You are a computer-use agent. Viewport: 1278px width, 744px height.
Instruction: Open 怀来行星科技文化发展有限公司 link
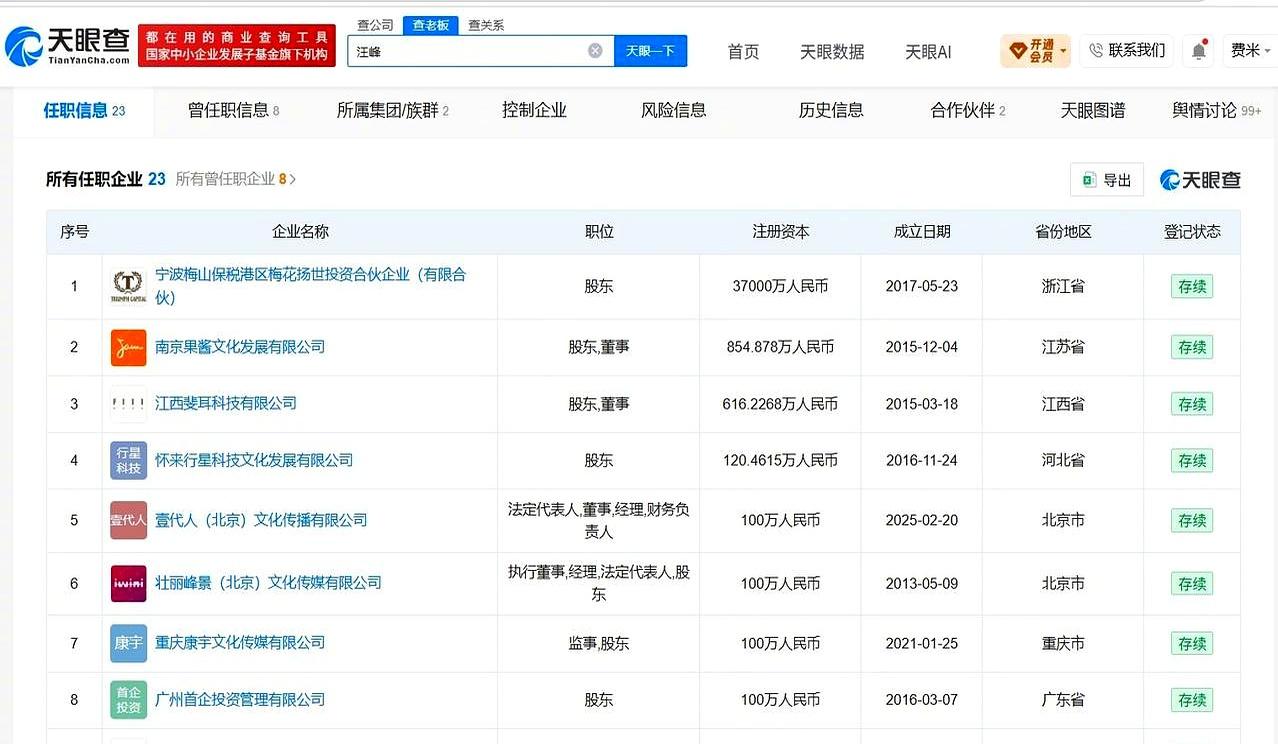click(254, 461)
